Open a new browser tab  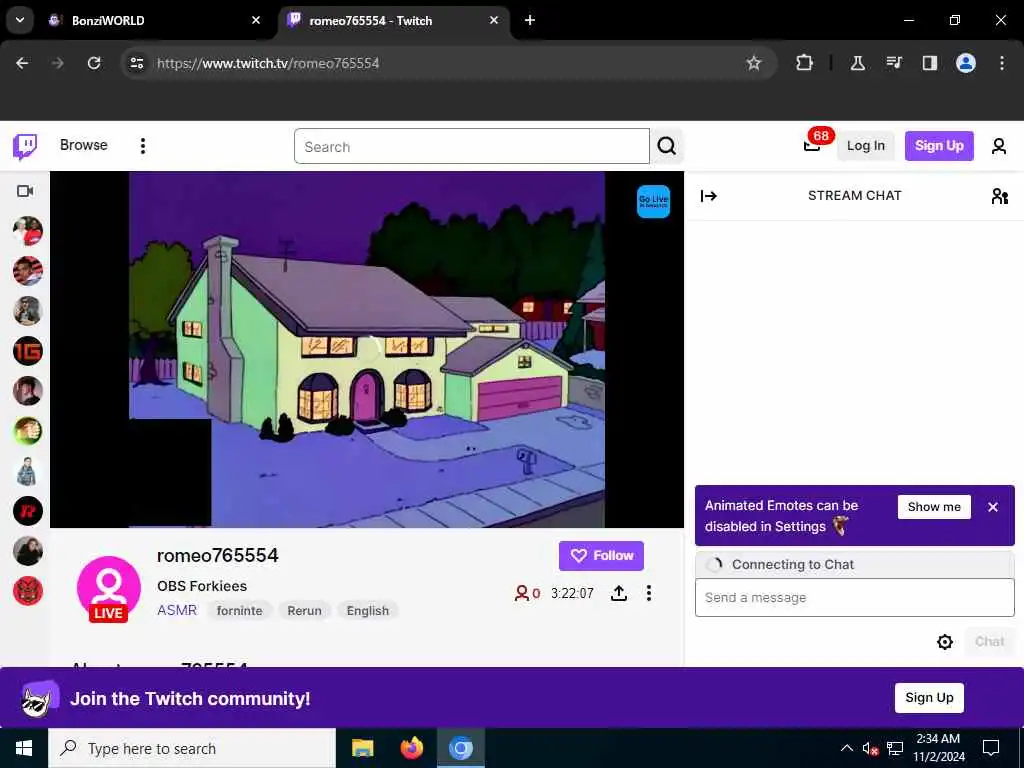530,20
